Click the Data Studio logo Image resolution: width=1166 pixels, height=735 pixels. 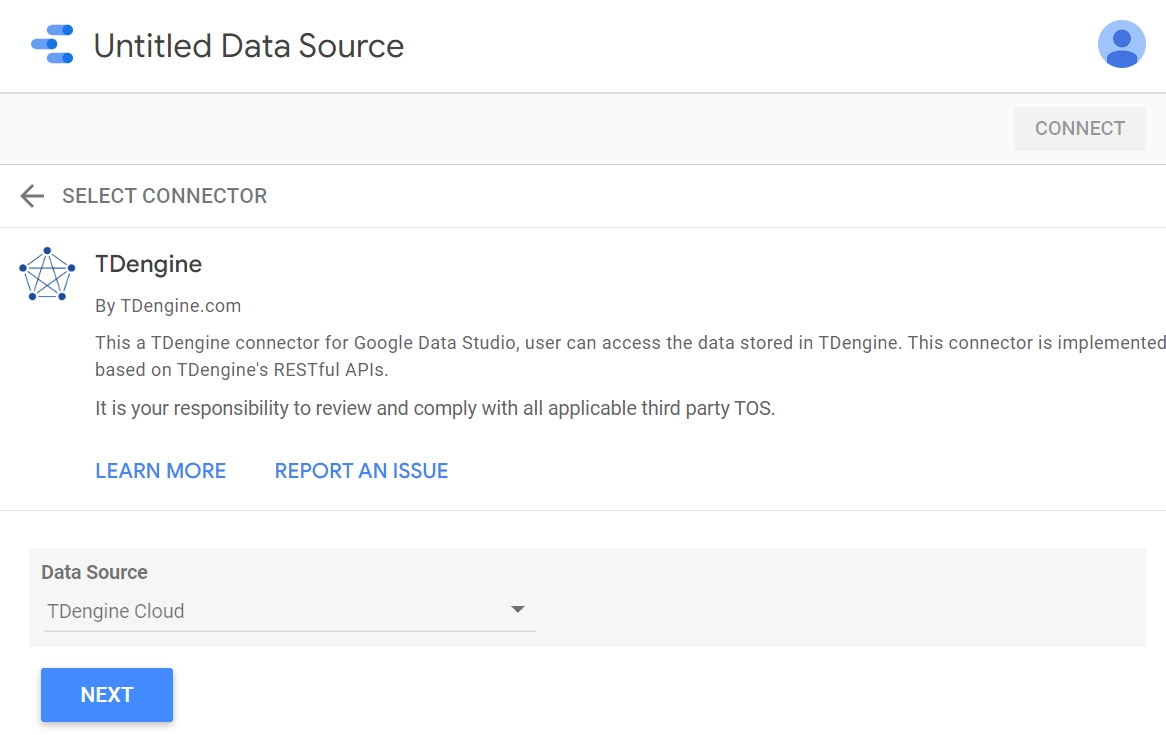pyautogui.click(x=52, y=45)
